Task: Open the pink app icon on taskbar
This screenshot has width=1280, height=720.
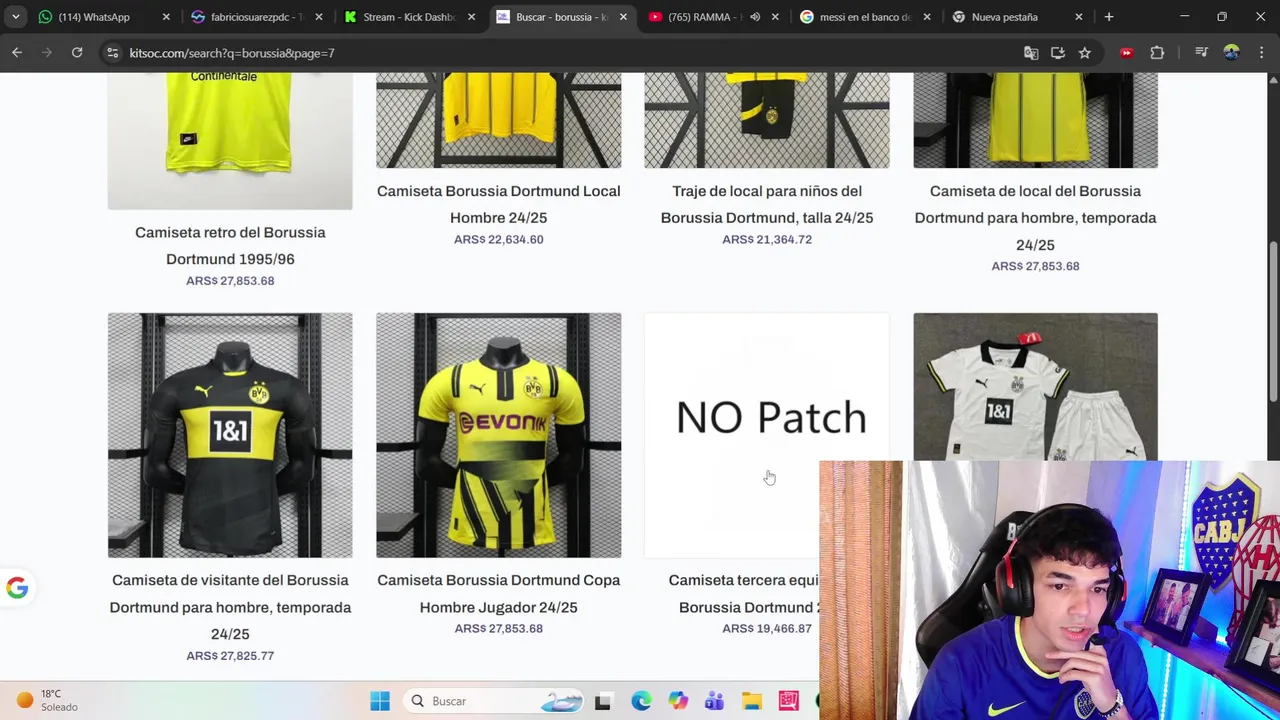Action: (x=788, y=701)
